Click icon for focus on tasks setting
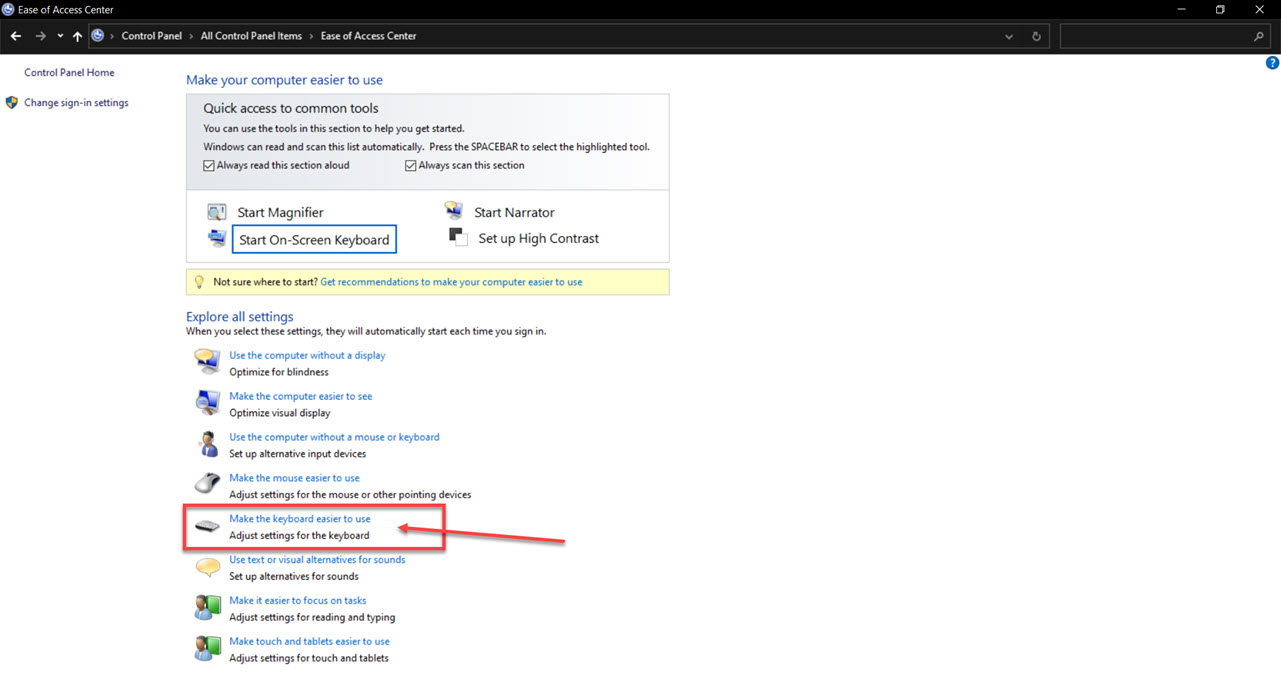Viewport: 1281px width, 695px height. pos(207,607)
